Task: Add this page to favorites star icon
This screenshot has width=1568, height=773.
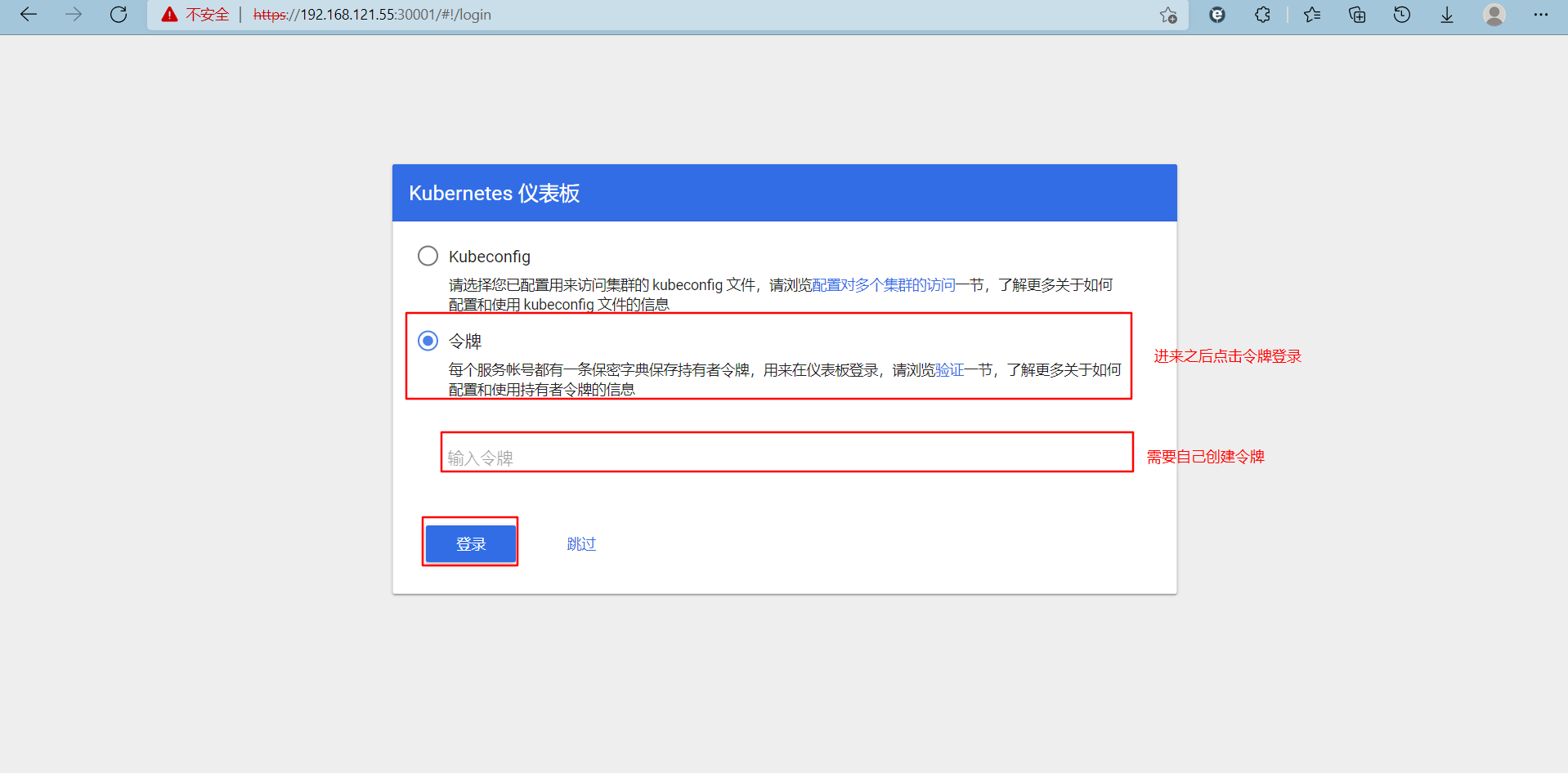Action: (x=1168, y=15)
